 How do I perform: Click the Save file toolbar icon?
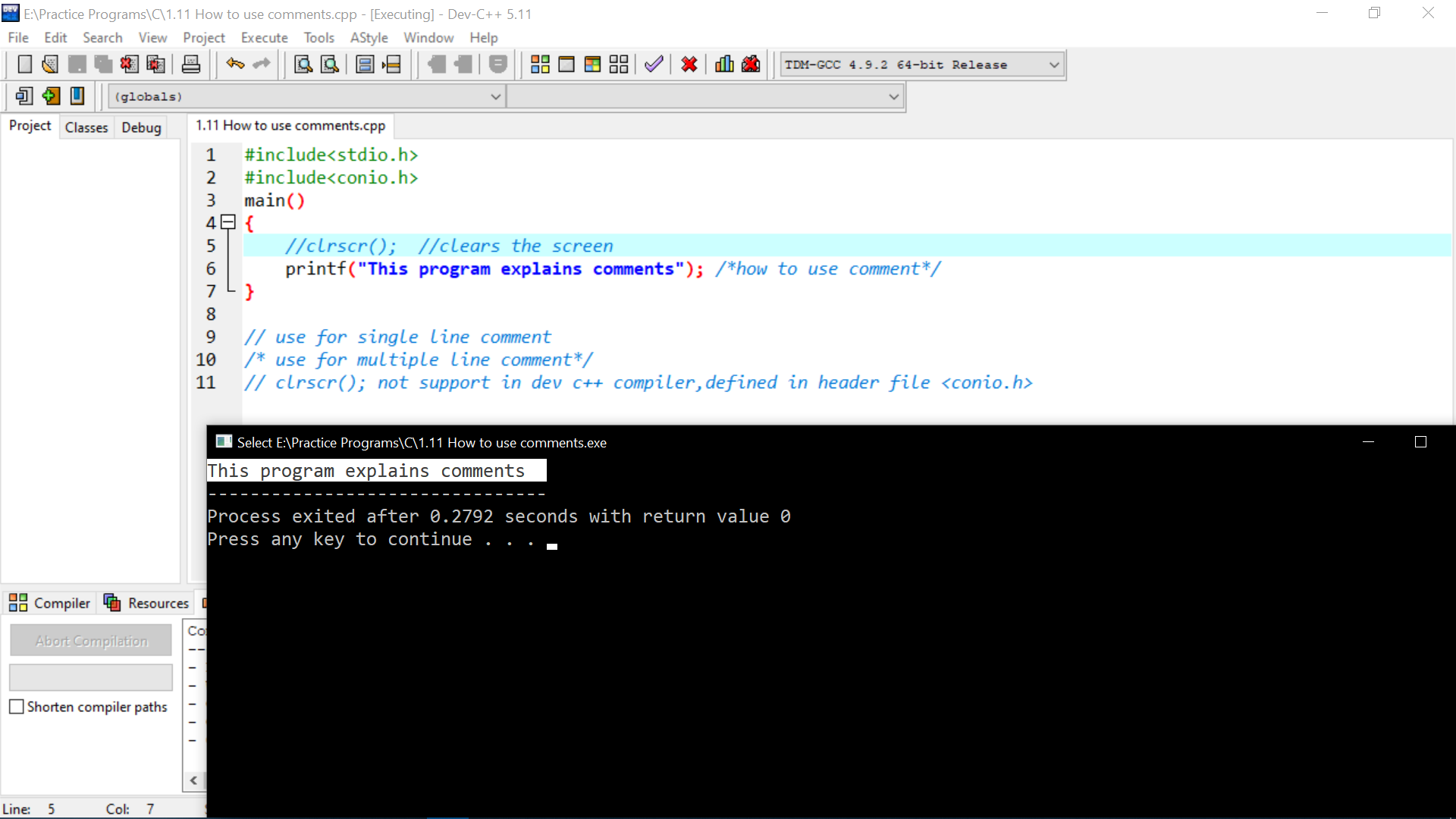point(77,64)
